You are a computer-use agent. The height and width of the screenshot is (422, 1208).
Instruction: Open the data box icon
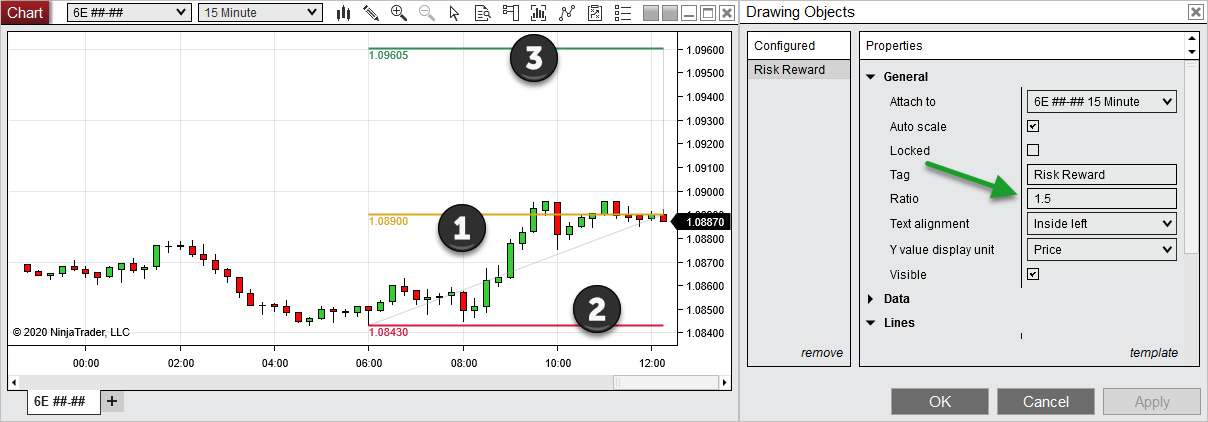click(x=482, y=13)
